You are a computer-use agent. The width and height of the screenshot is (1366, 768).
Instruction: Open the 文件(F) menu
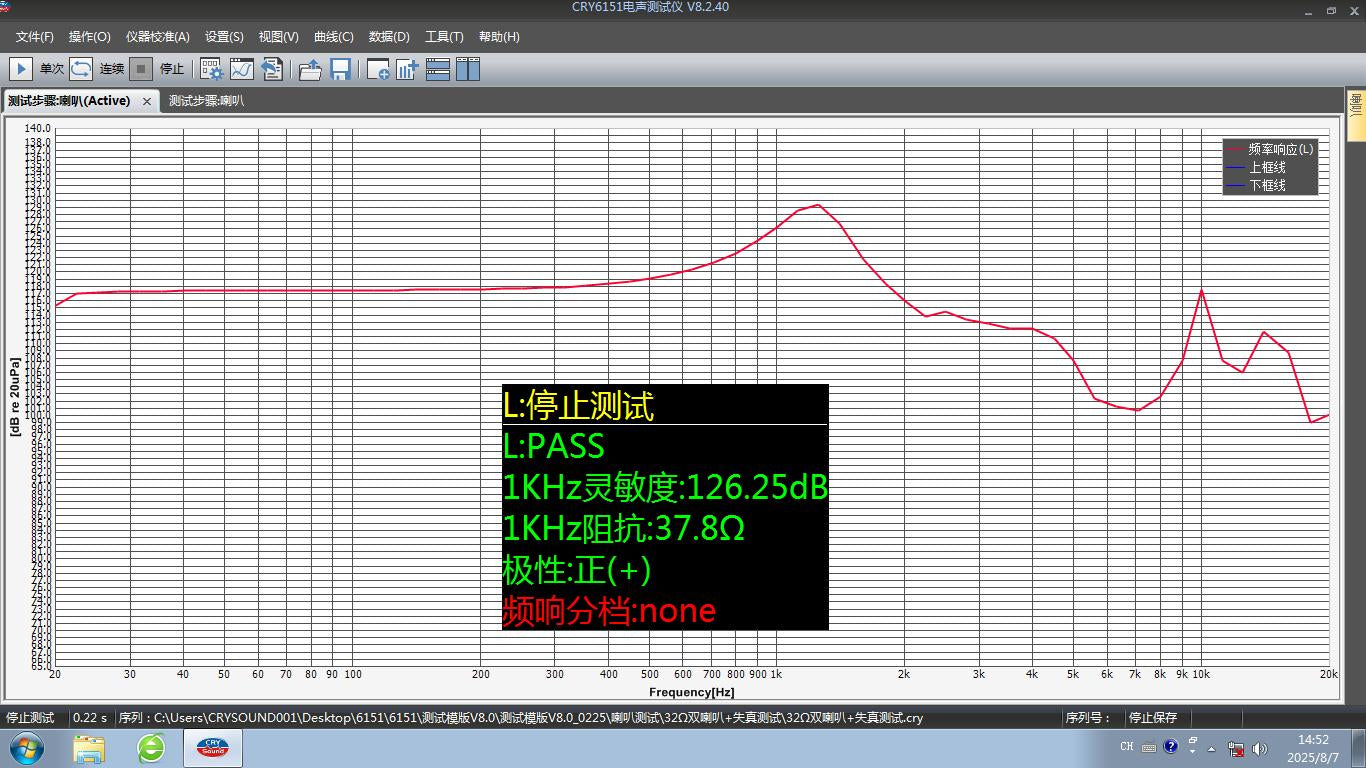pyautogui.click(x=35, y=37)
